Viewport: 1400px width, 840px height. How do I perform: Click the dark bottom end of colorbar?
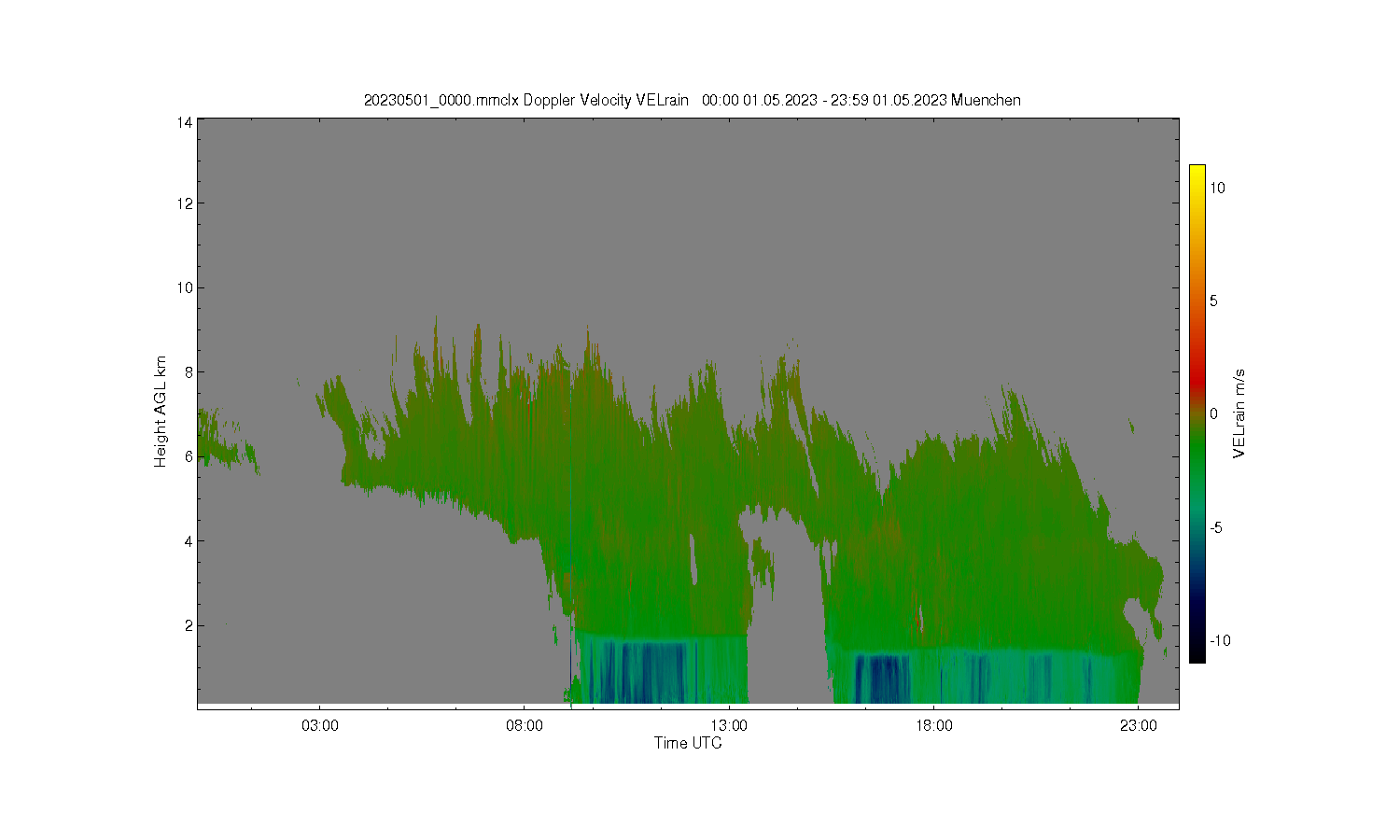[x=1197, y=653]
